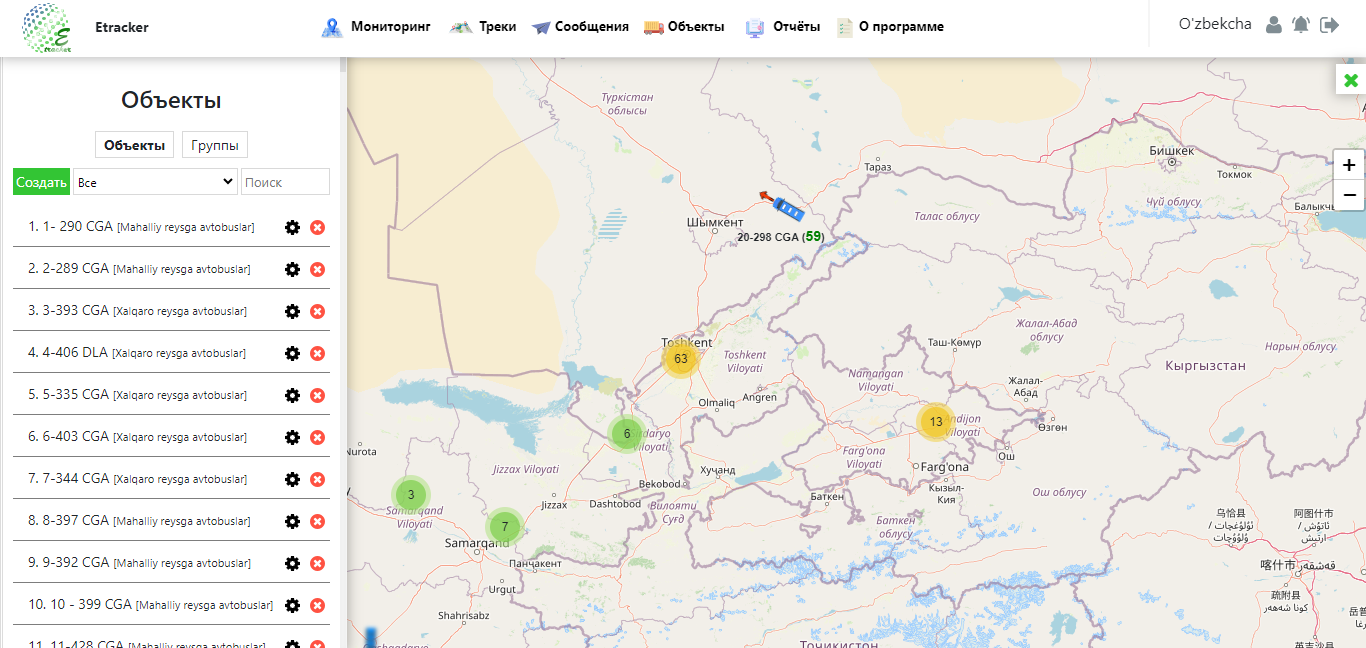This screenshot has height=648, width=1366.
Task: Click the 3 cluster marker near Samarqand Viloyati
Action: coord(411,495)
